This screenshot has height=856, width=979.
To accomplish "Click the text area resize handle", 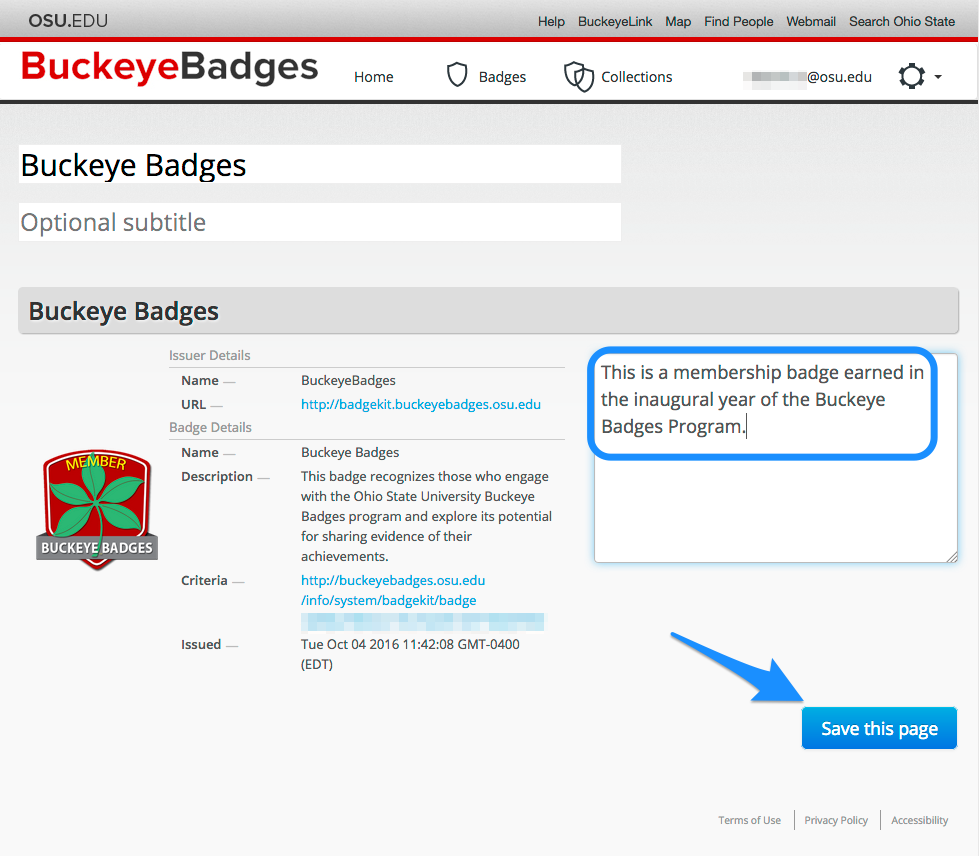I will click(952, 557).
